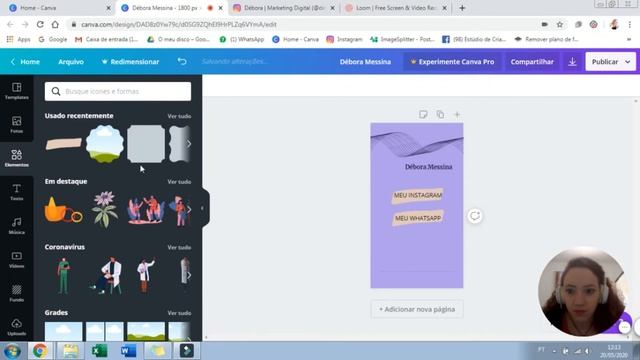
Task: Open a new browser tab
Action: click(462, 8)
